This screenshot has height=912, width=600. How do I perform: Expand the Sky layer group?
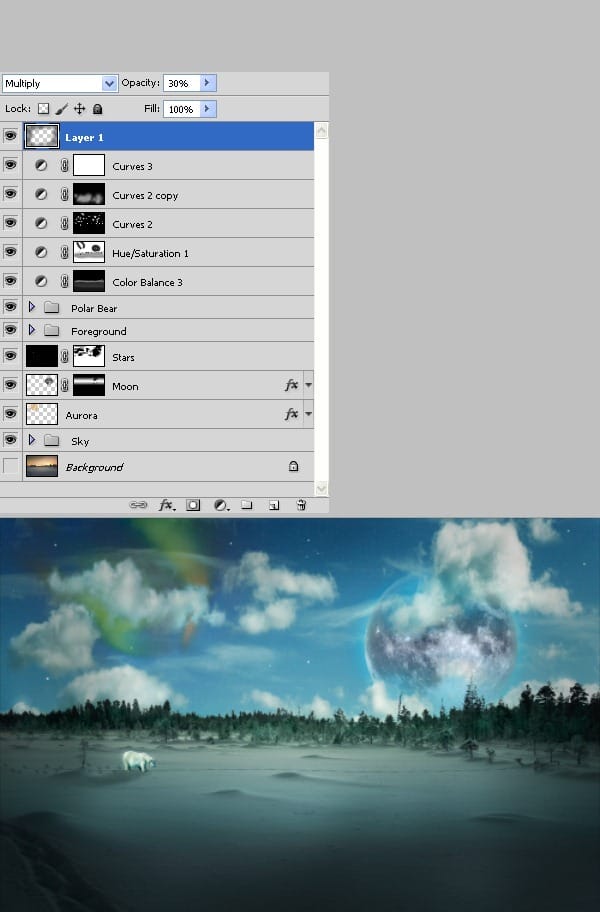32,440
